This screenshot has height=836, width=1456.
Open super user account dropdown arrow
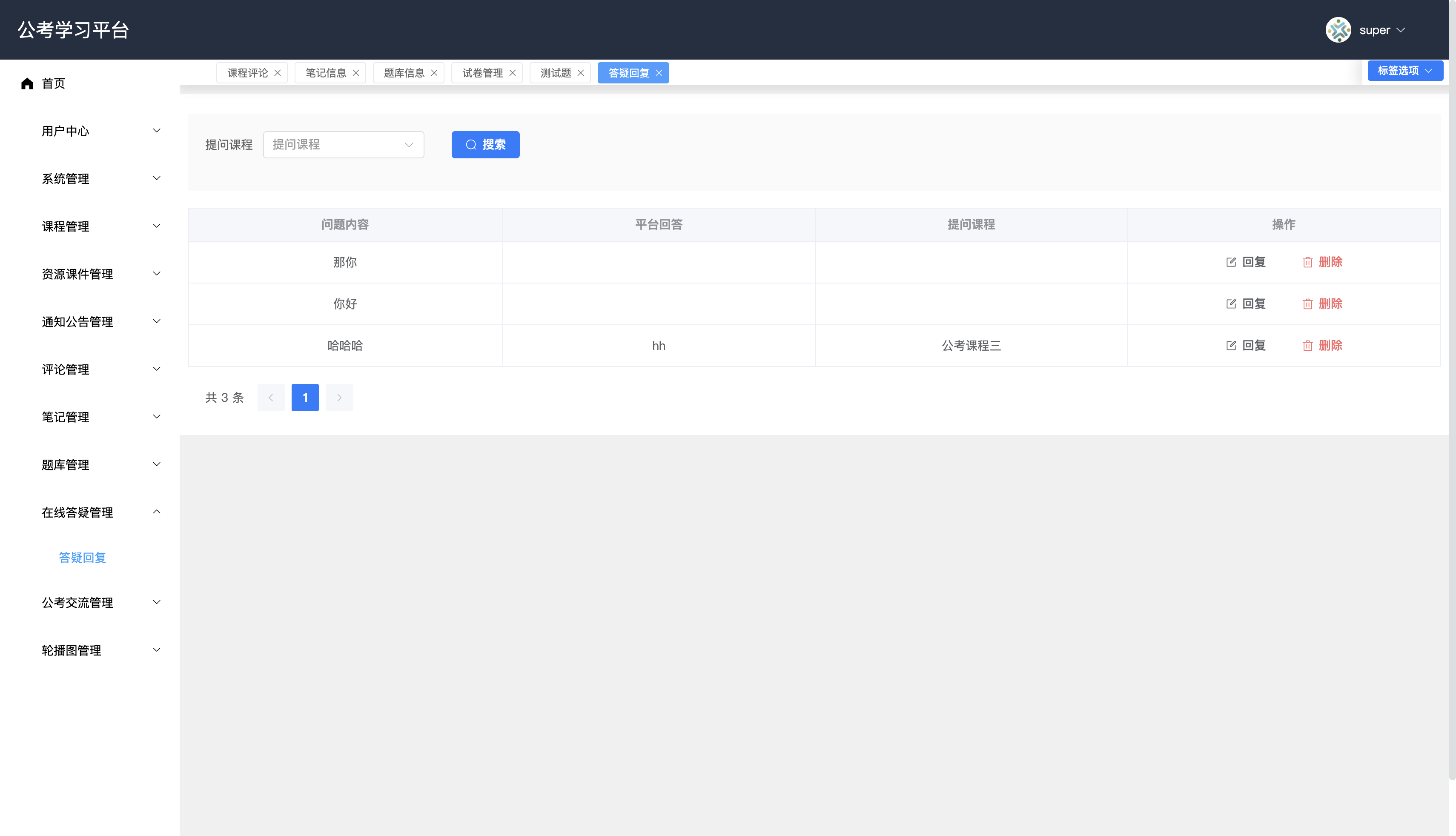click(1401, 30)
